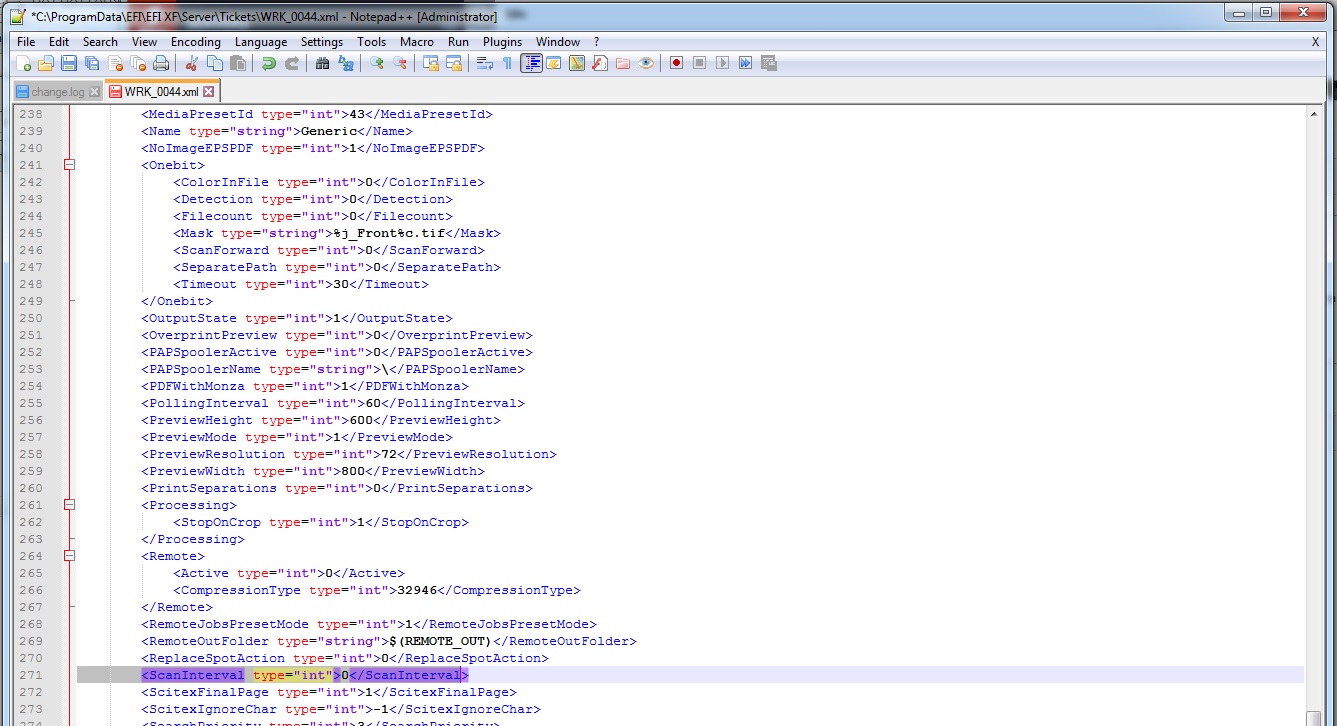
Task: Toggle Show All Characters pilcrow icon
Action: [507, 63]
